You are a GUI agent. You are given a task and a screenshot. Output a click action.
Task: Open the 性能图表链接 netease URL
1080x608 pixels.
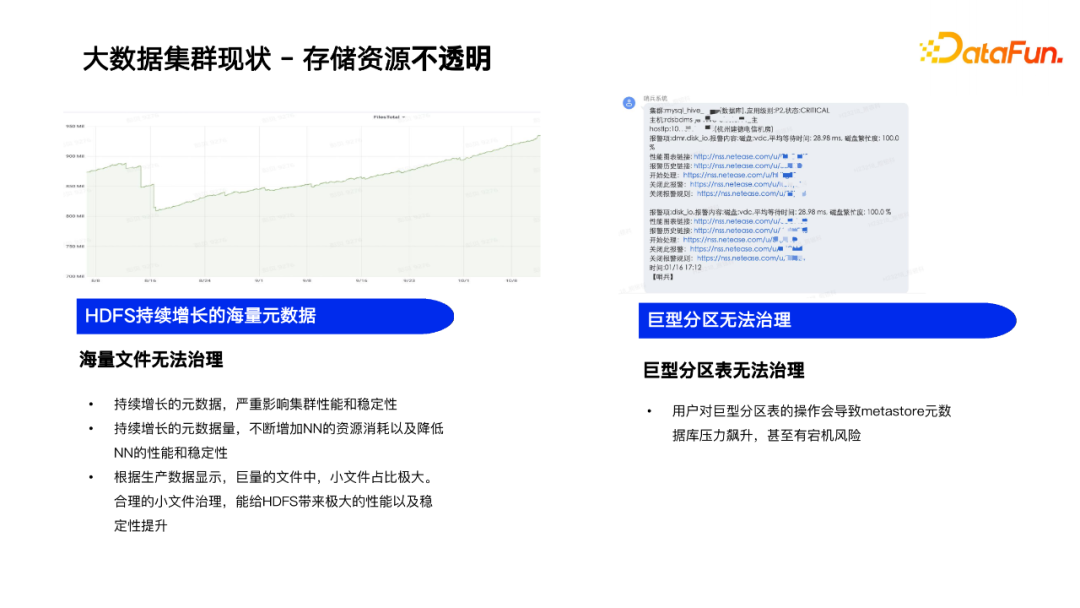click(x=735, y=156)
